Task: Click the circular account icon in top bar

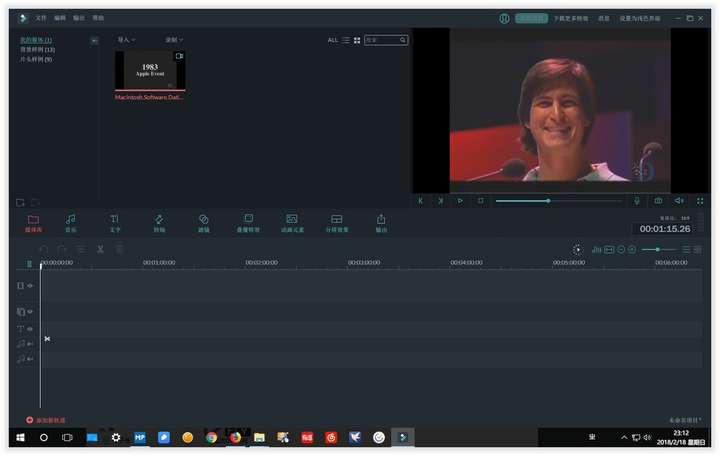Action: (504, 18)
